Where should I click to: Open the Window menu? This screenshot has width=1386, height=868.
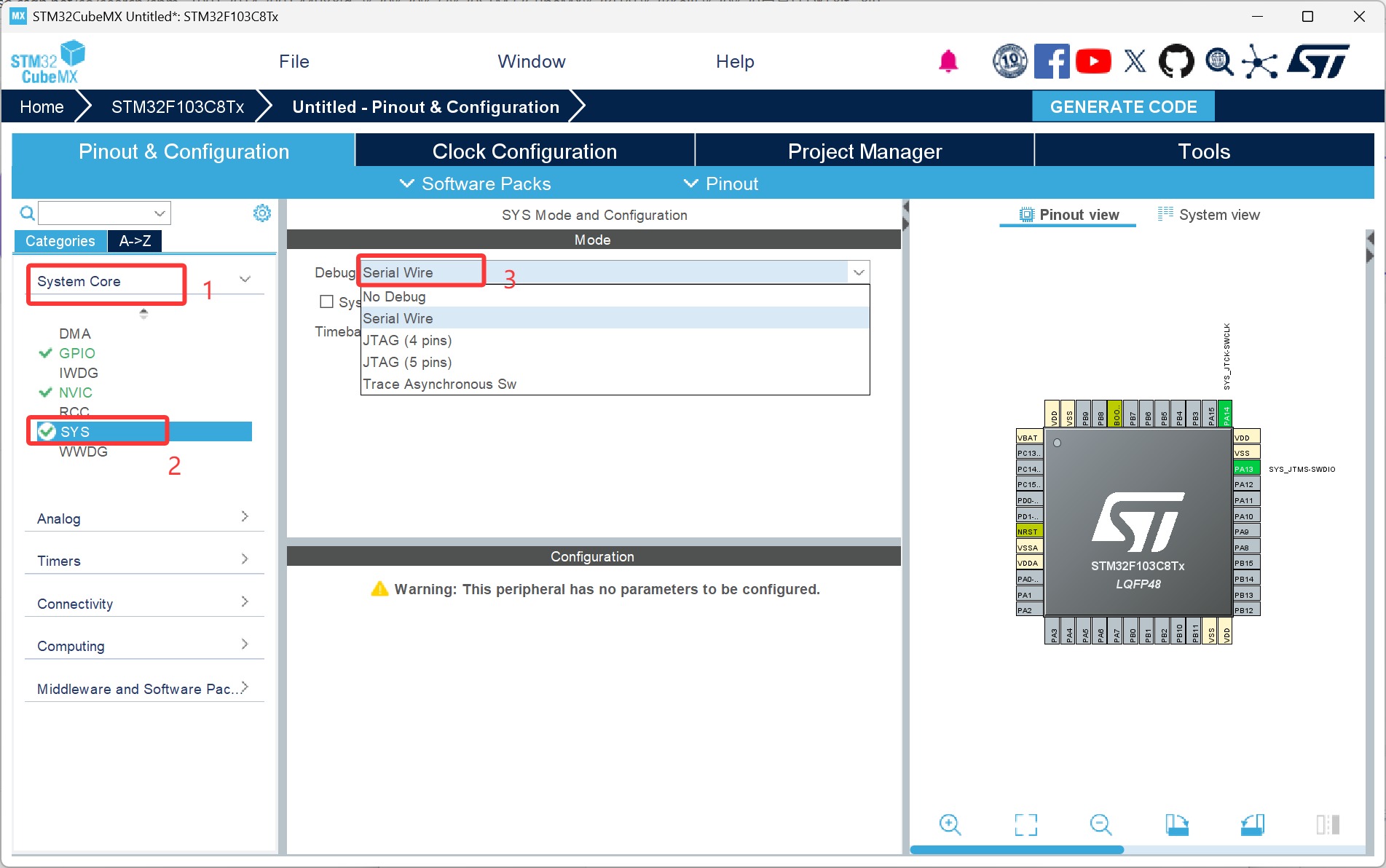[x=532, y=62]
